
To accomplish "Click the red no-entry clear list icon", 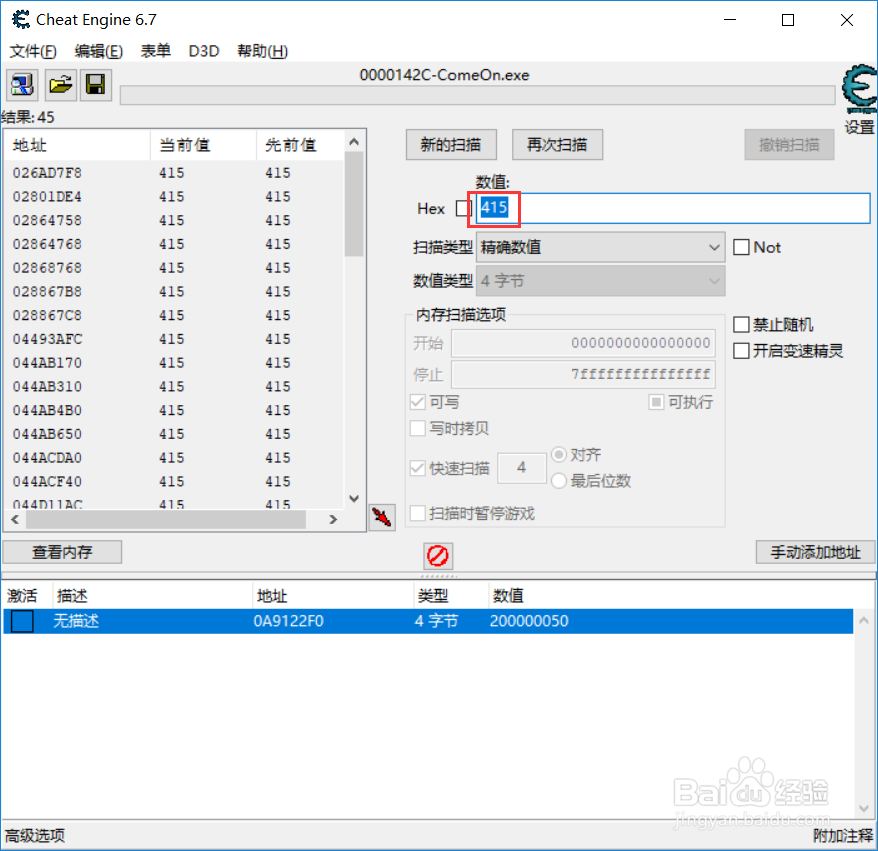I will pyautogui.click(x=438, y=556).
